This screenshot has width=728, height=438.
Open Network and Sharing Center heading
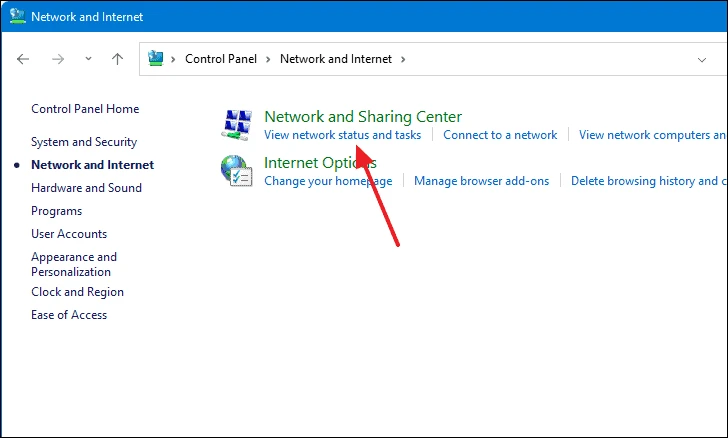click(363, 117)
